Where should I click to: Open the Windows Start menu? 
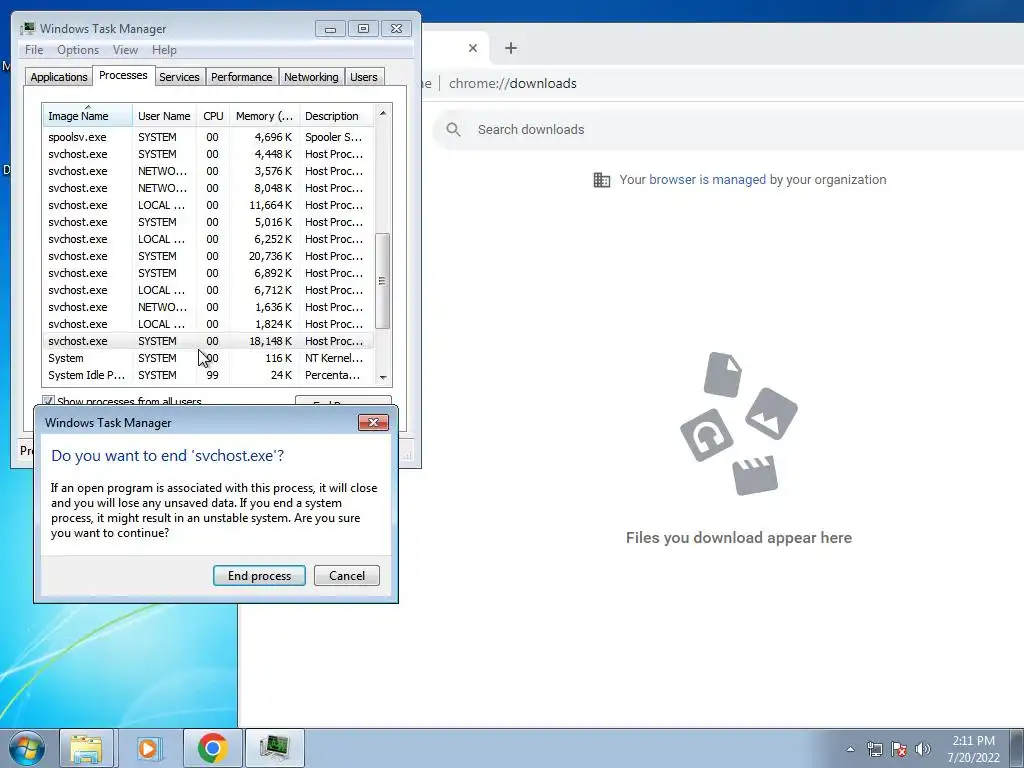[27, 748]
